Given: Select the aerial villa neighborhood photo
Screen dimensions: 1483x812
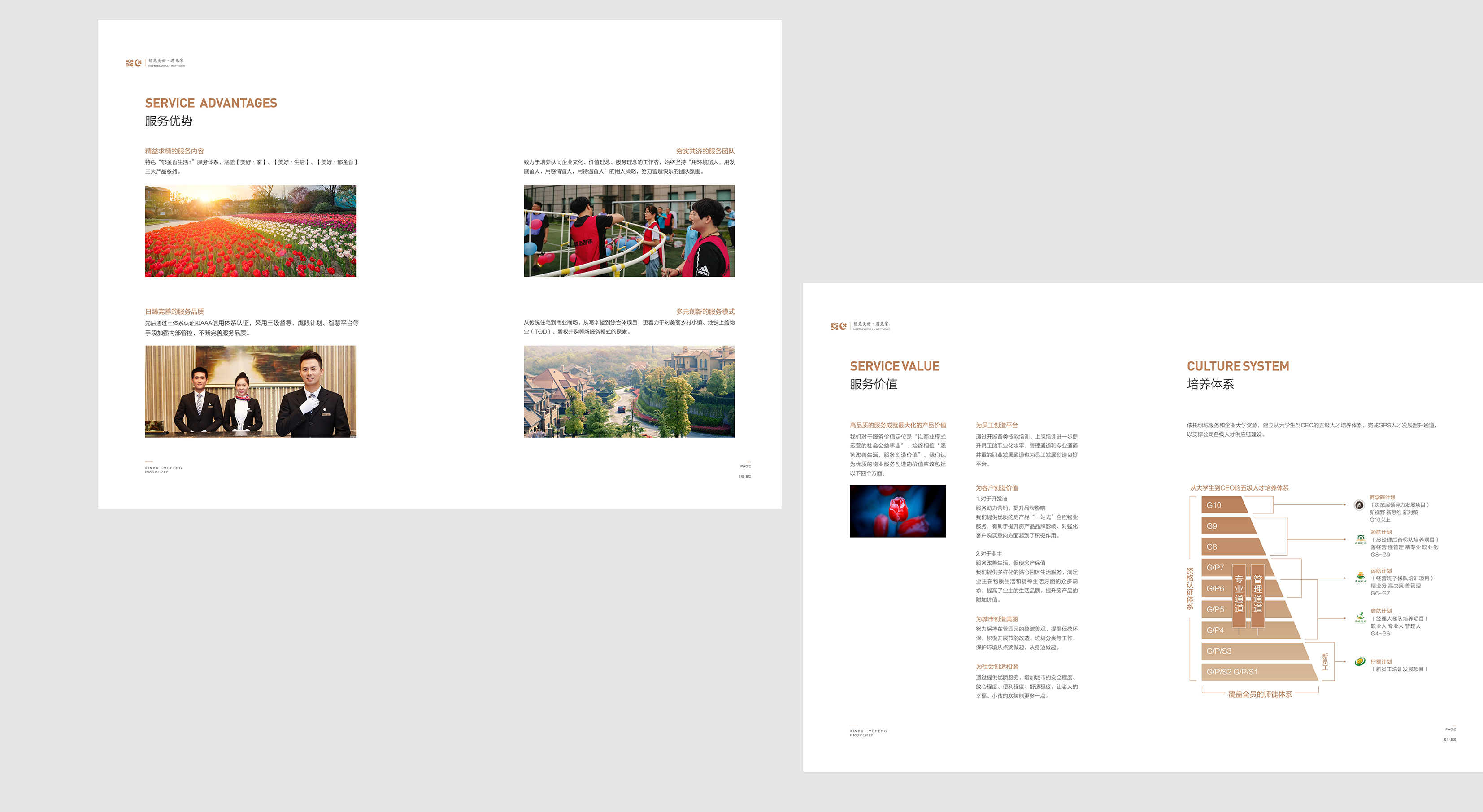Looking at the screenshot, I should click(629, 391).
